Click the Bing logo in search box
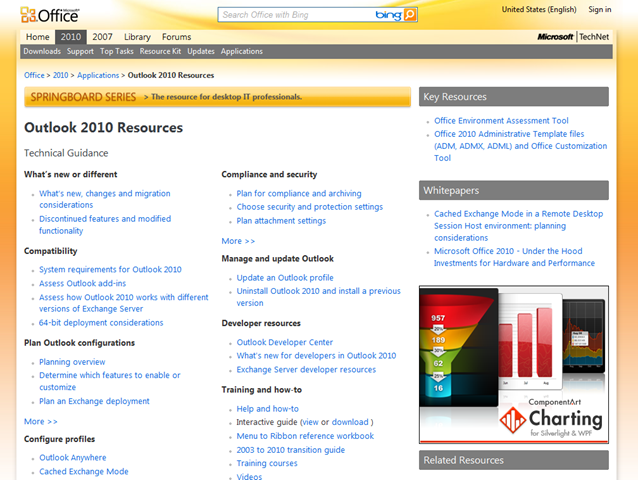Viewport: 638px width, 480px height. pyautogui.click(x=388, y=15)
